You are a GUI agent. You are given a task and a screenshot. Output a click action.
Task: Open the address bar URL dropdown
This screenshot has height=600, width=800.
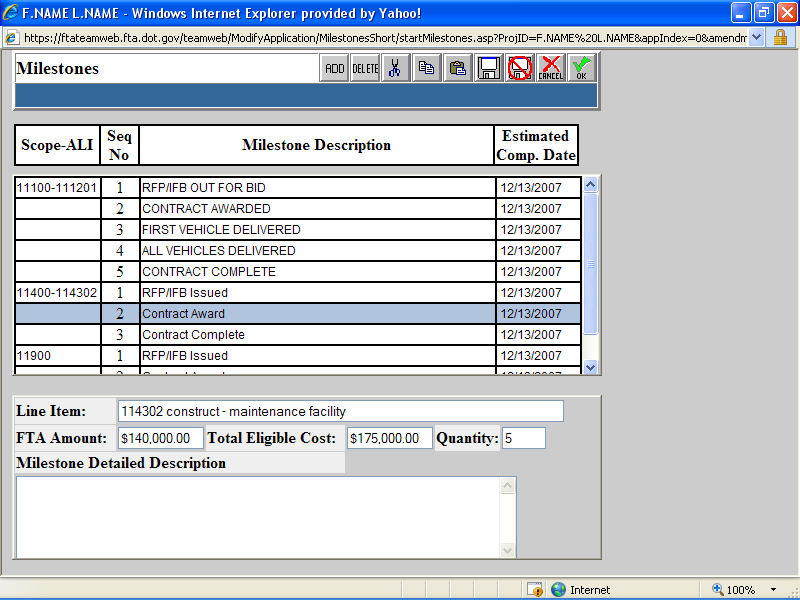coord(755,36)
